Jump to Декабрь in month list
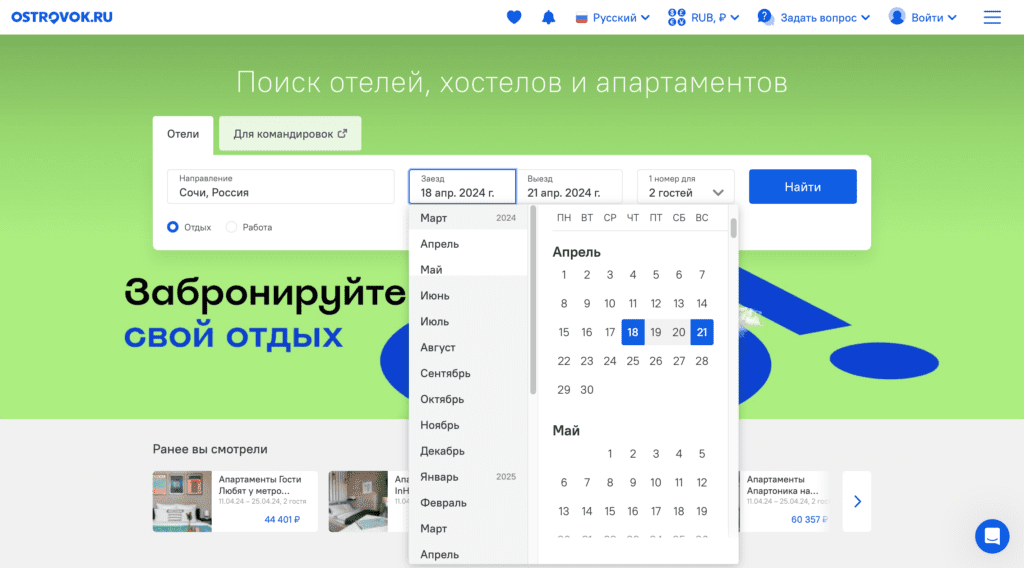 (468, 451)
